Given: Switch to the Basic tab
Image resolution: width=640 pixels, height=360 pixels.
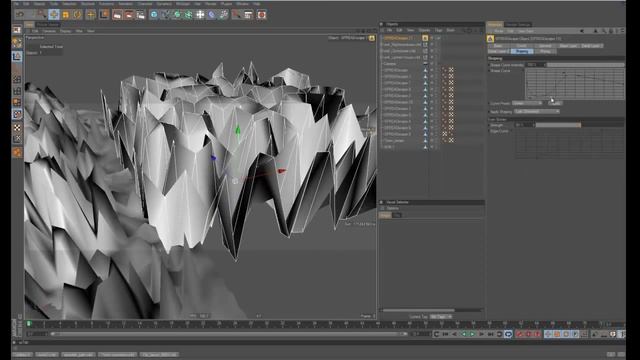Looking at the screenshot, I should click(x=498, y=46).
